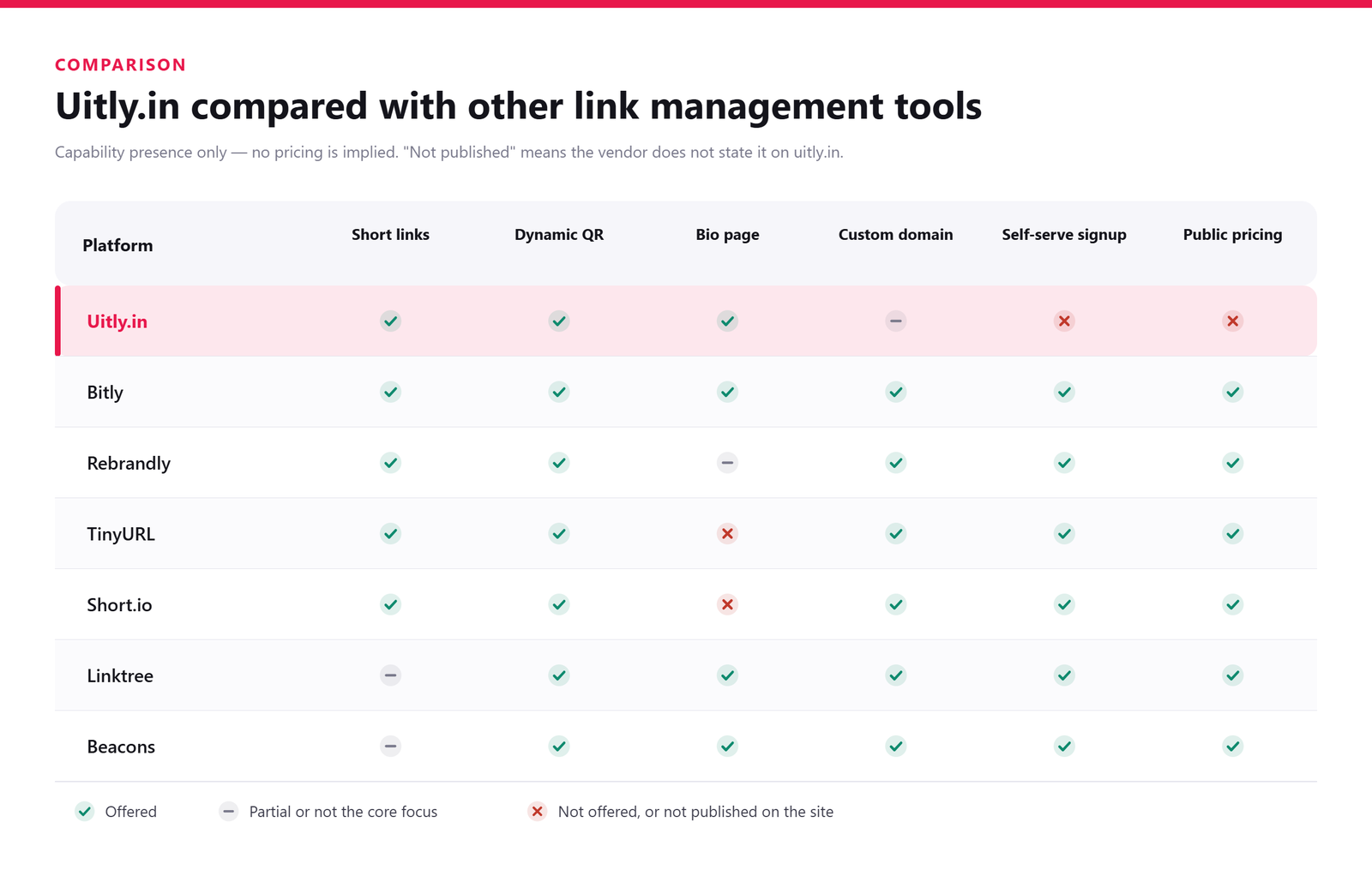This screenshot has height=882, width=1372.
Task: Click the Public pricing column header
Action: 1233,235
